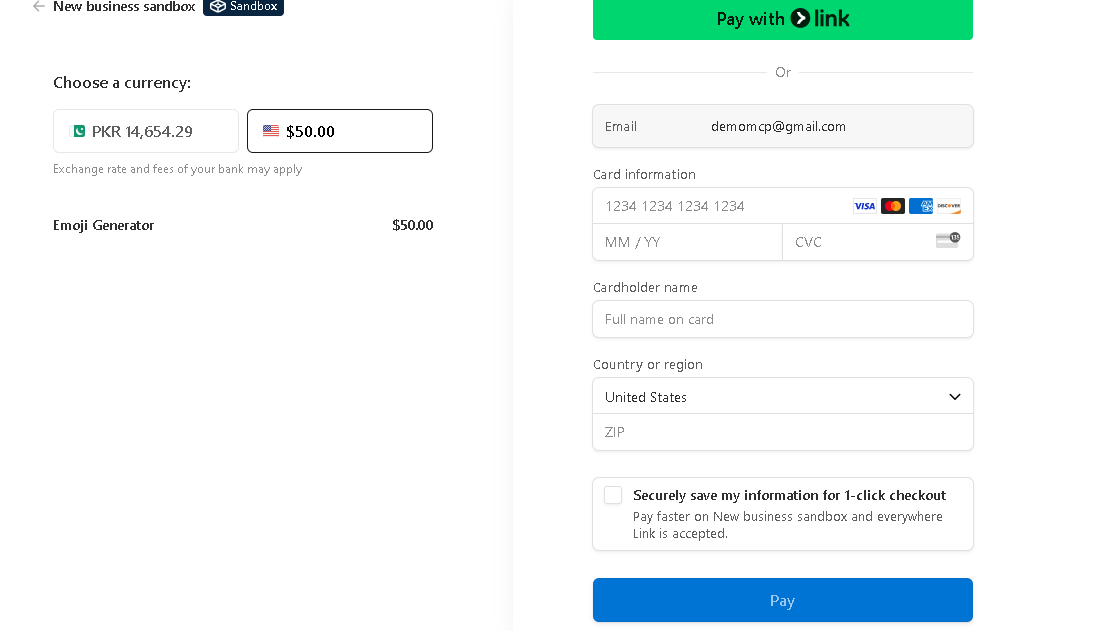Click the MM / YY expiry field
Image resolution: width=1097 pixels, height=631 pixels.
(x=687, y=242)
